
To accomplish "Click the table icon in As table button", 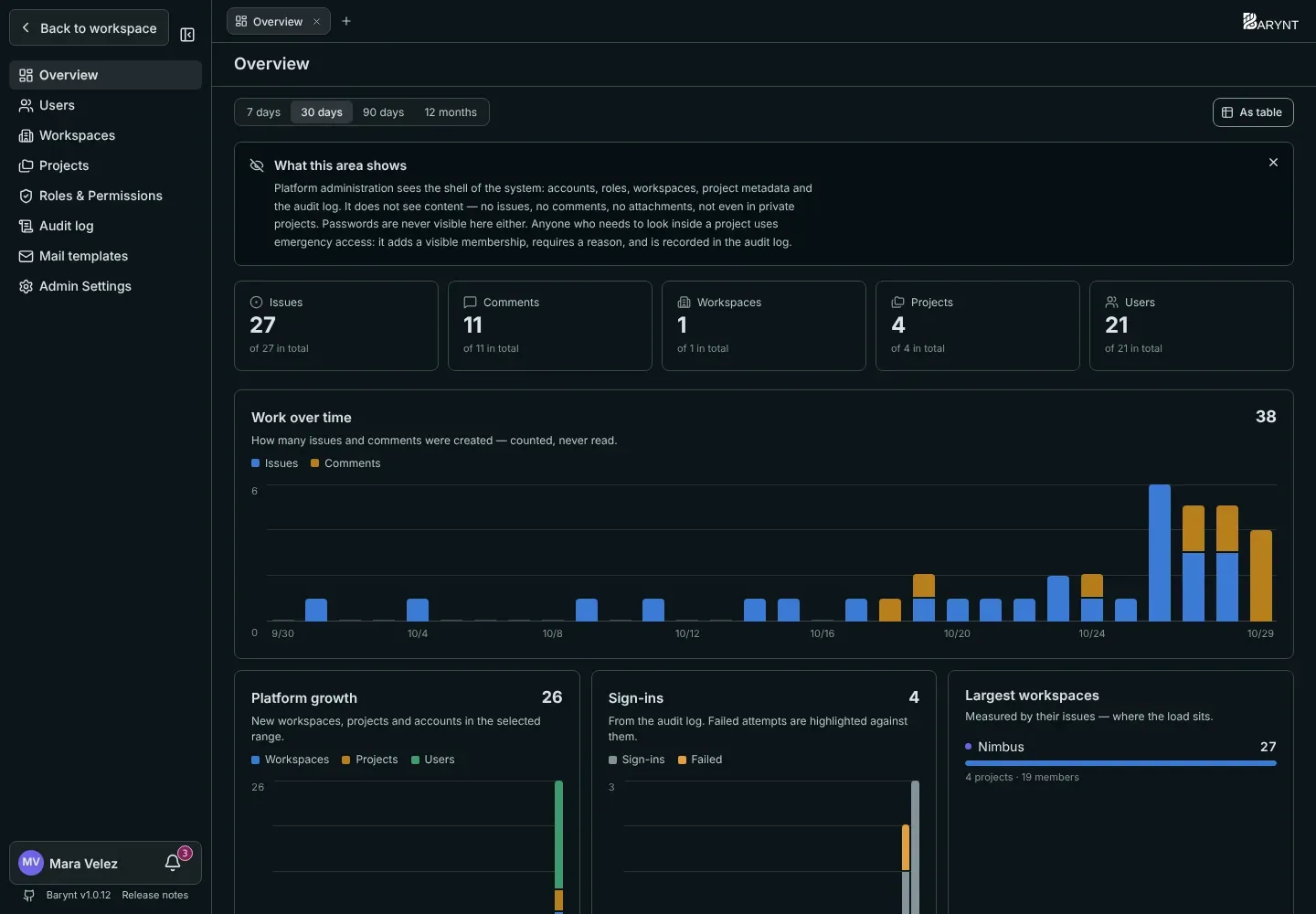I will coord(1227,112).
